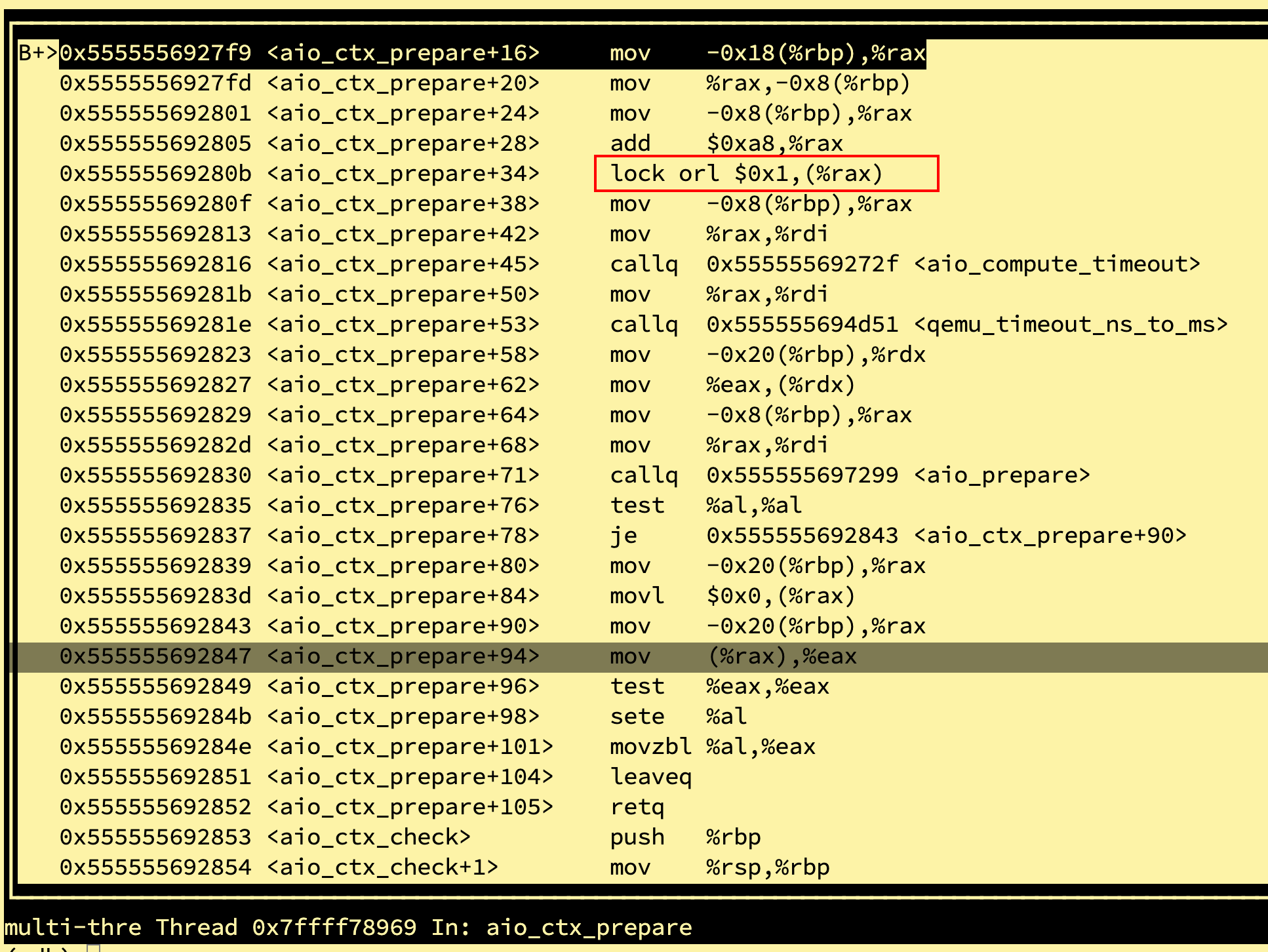Click the mov (%rax),%eax operands
The height and width of the screenshot is (952, 1268).
click(x=782, y=656)
